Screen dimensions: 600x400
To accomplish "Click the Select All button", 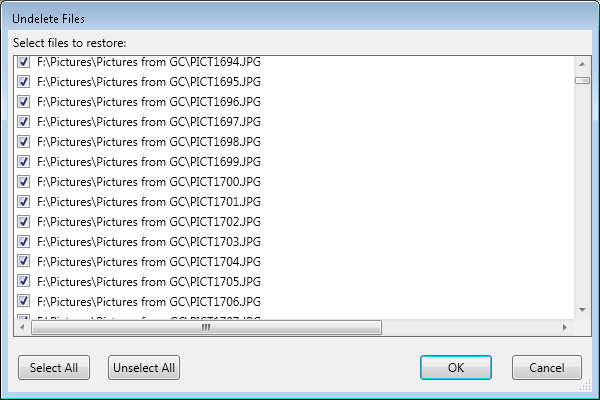I will [x=54, y=368].
